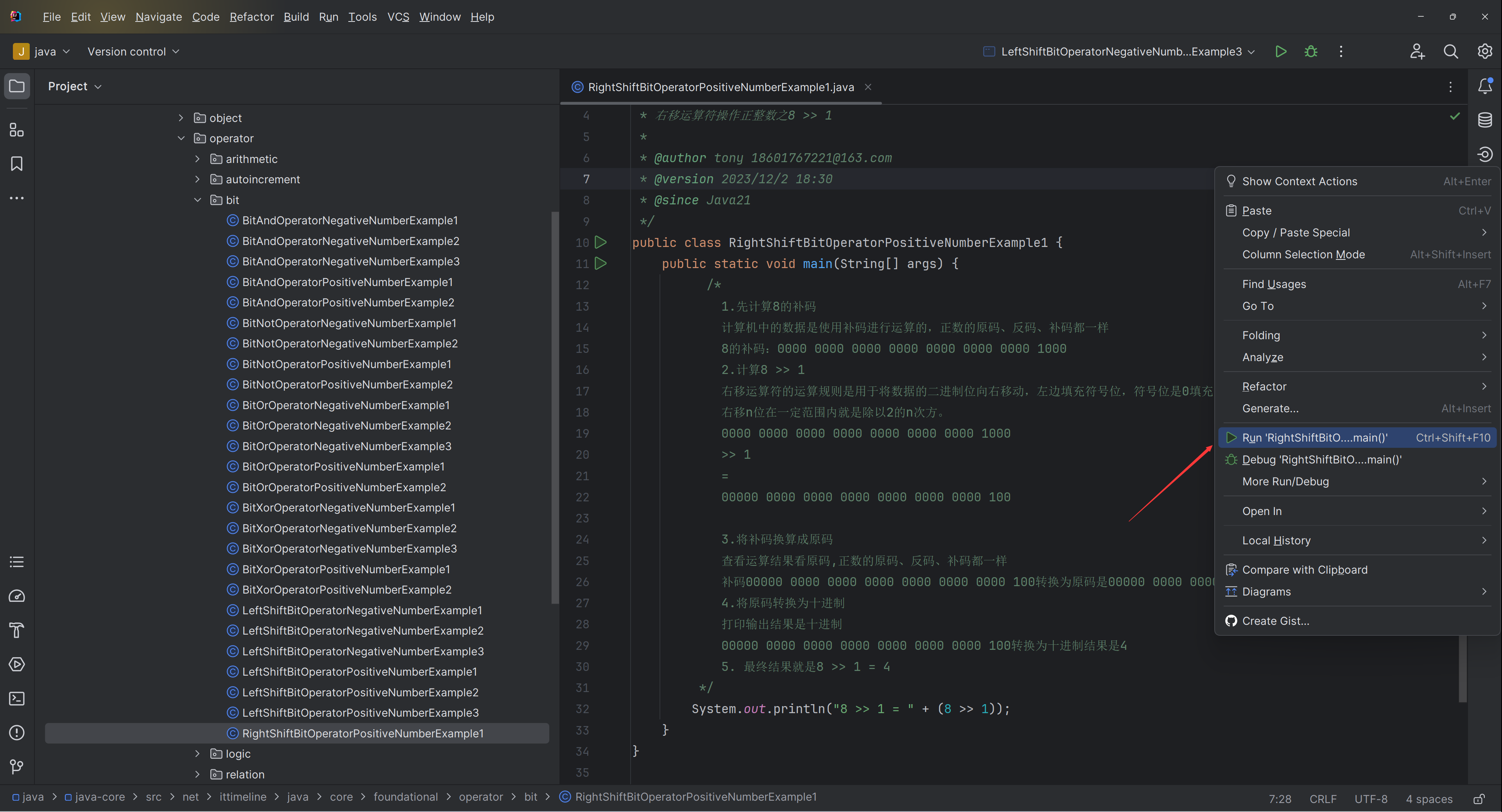1502x812 pixels.
Task: Open the Services tool icon
Action: [17, 665]
